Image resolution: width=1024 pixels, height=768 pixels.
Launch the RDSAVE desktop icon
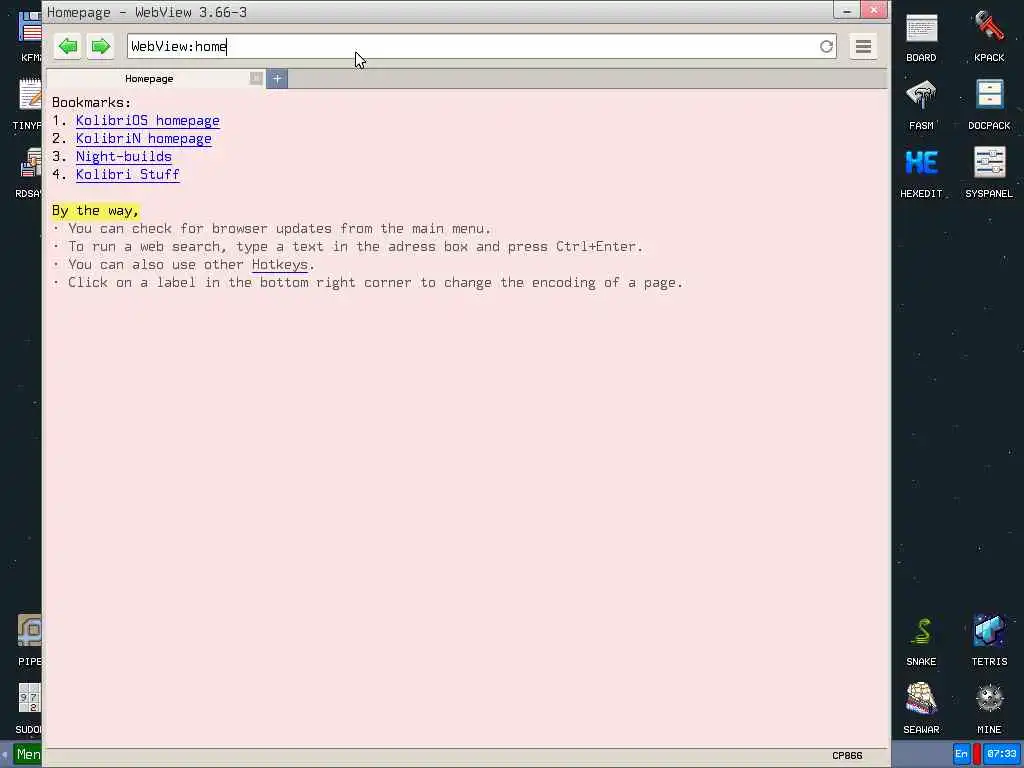coord(30,174)
